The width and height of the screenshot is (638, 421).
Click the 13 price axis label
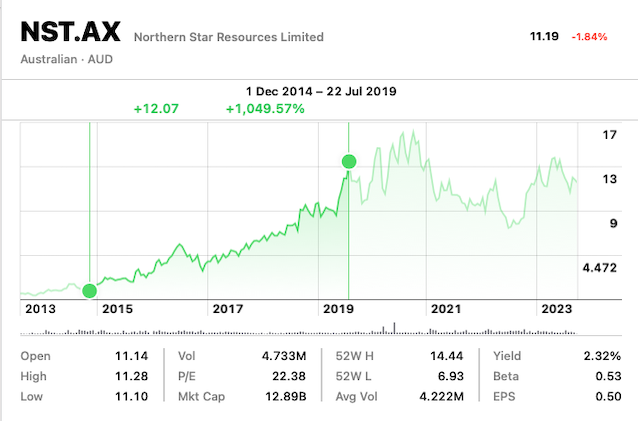610,179
